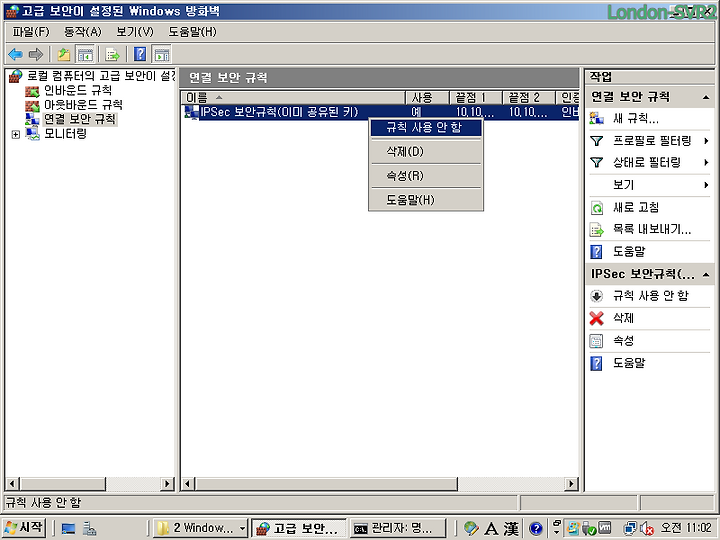The width and height of the screenshot is (720, 540).
Task: Click the 시작 Start button
Action: (x=24, y=528)
